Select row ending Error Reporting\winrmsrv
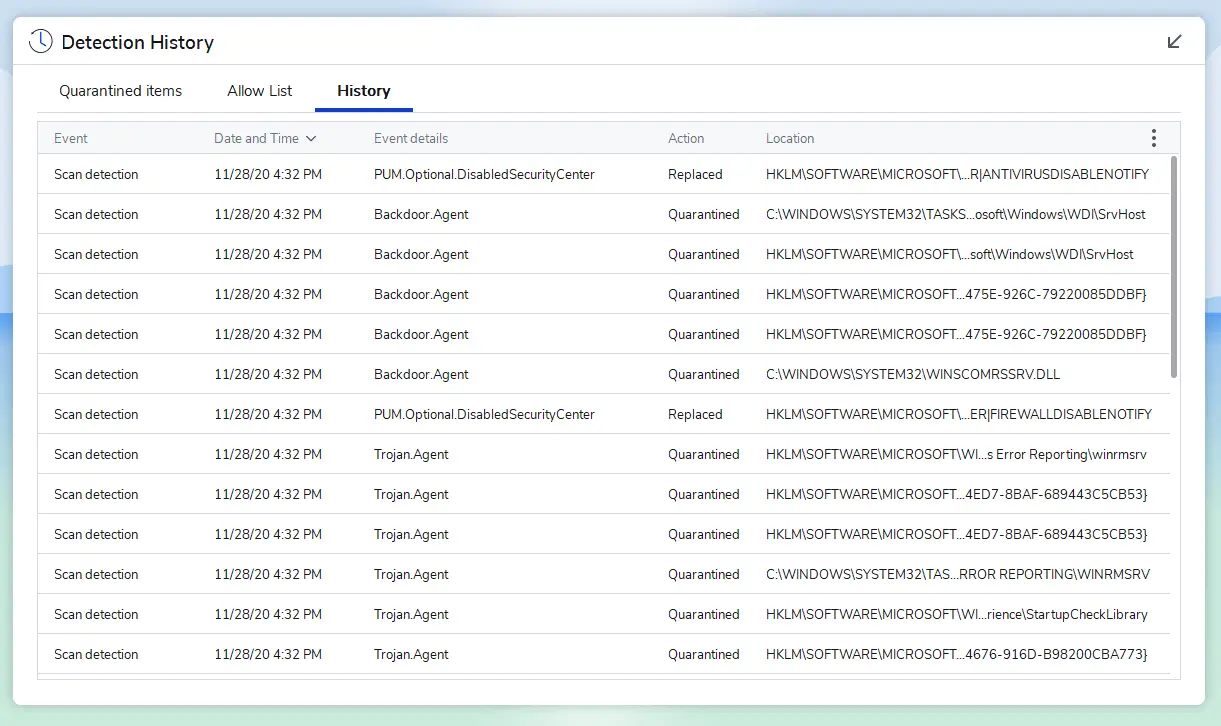The height and width of the screenshot is (726, 1221). coord(603,454)
